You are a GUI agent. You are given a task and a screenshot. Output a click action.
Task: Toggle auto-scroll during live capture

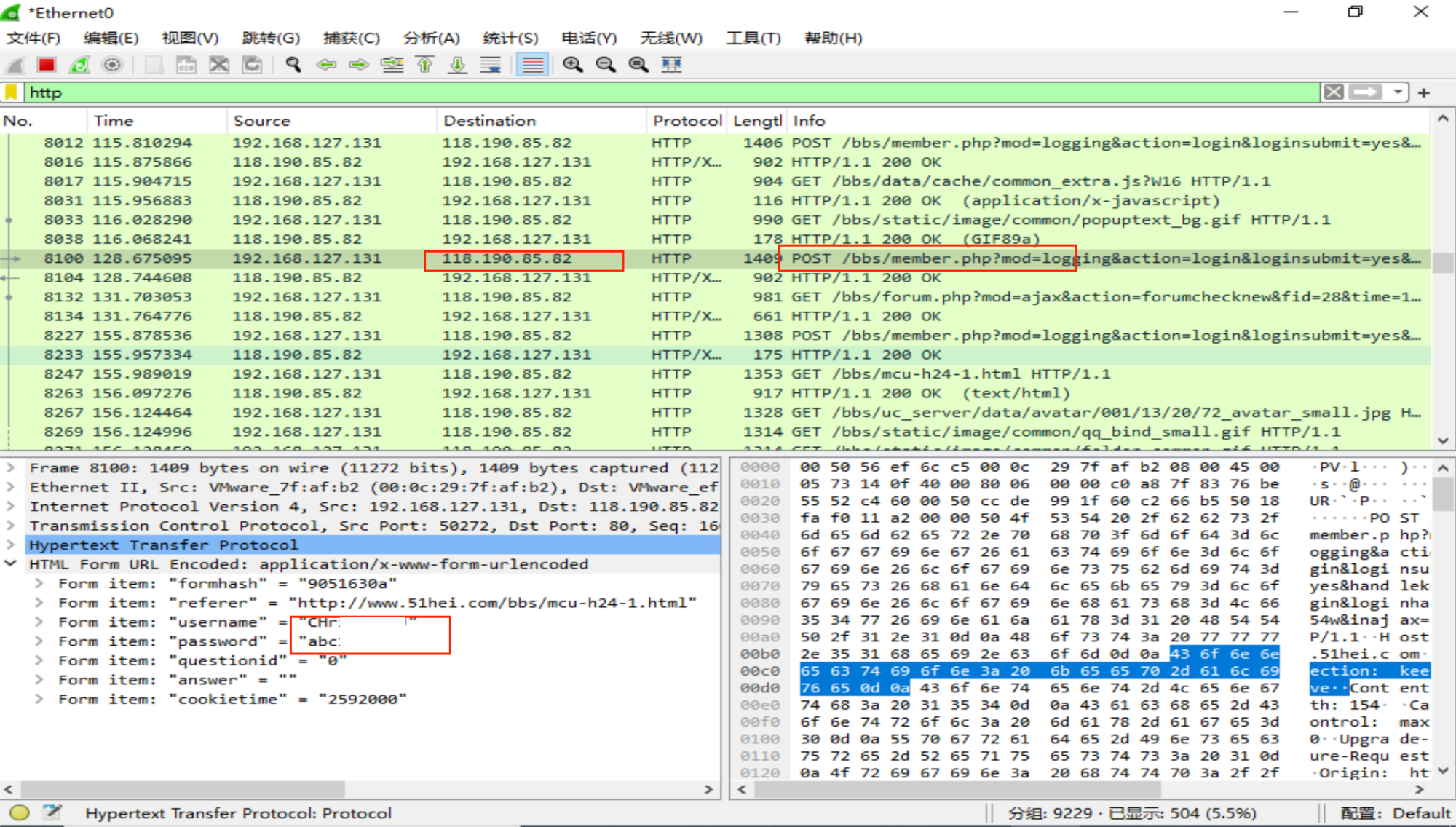491,65
